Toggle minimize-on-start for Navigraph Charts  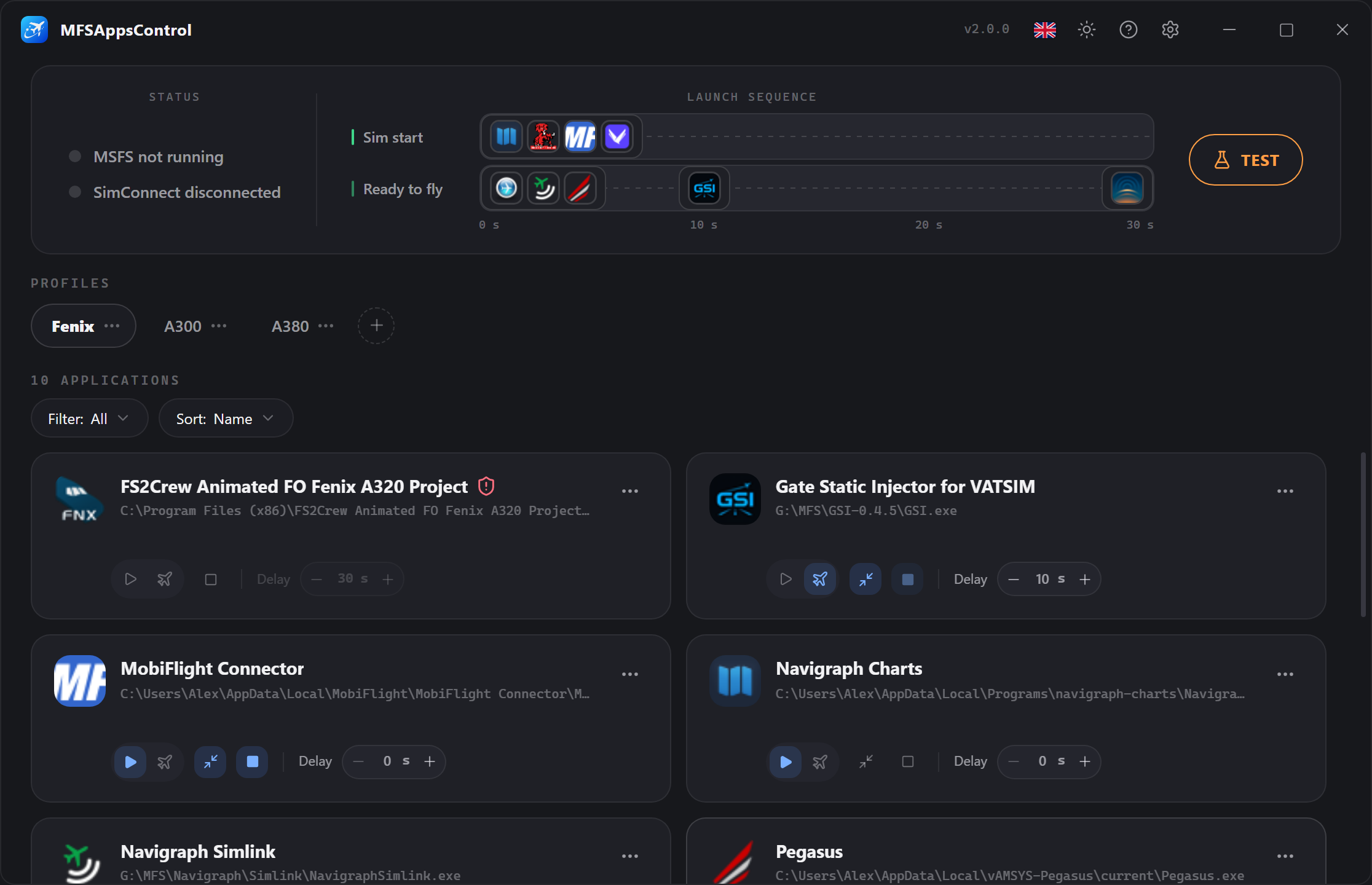(x=865, y=762)
